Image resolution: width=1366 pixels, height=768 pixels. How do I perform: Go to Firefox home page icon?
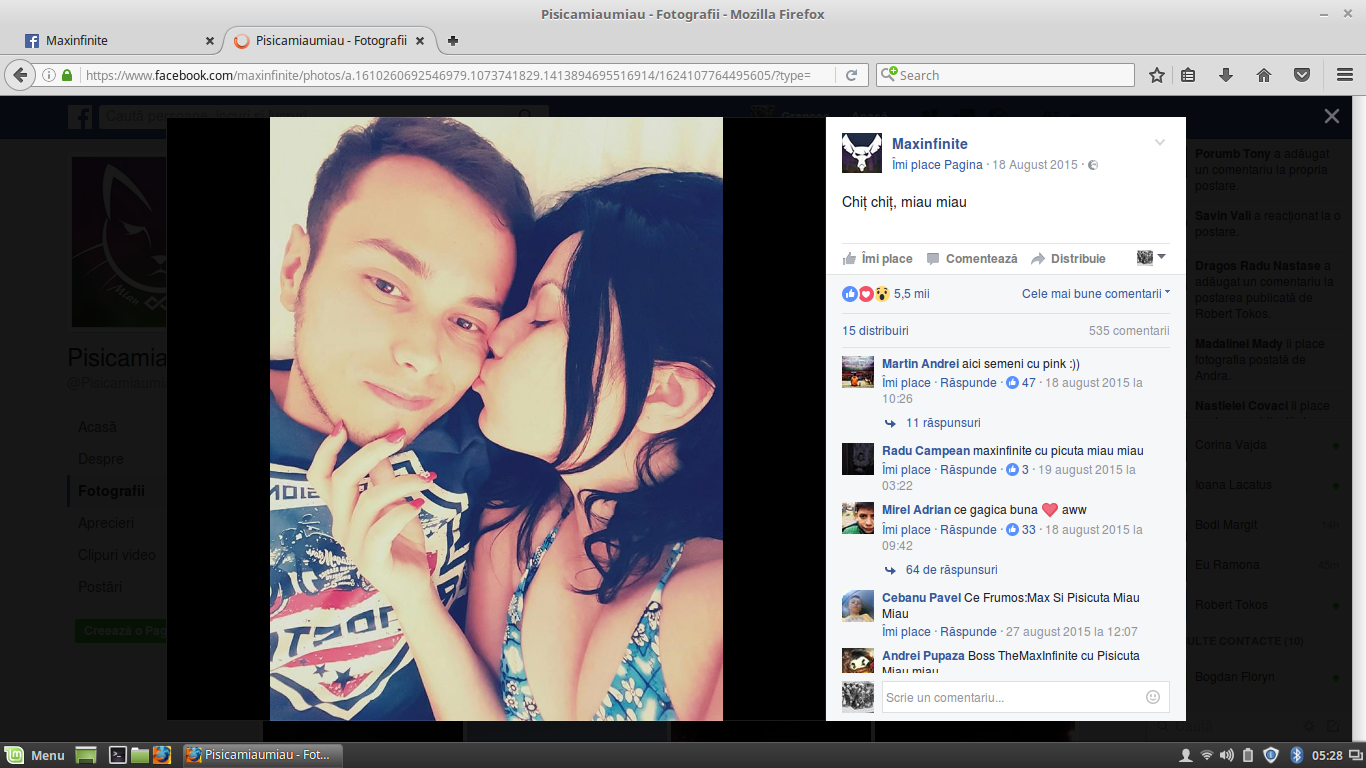pos(1264,75)
